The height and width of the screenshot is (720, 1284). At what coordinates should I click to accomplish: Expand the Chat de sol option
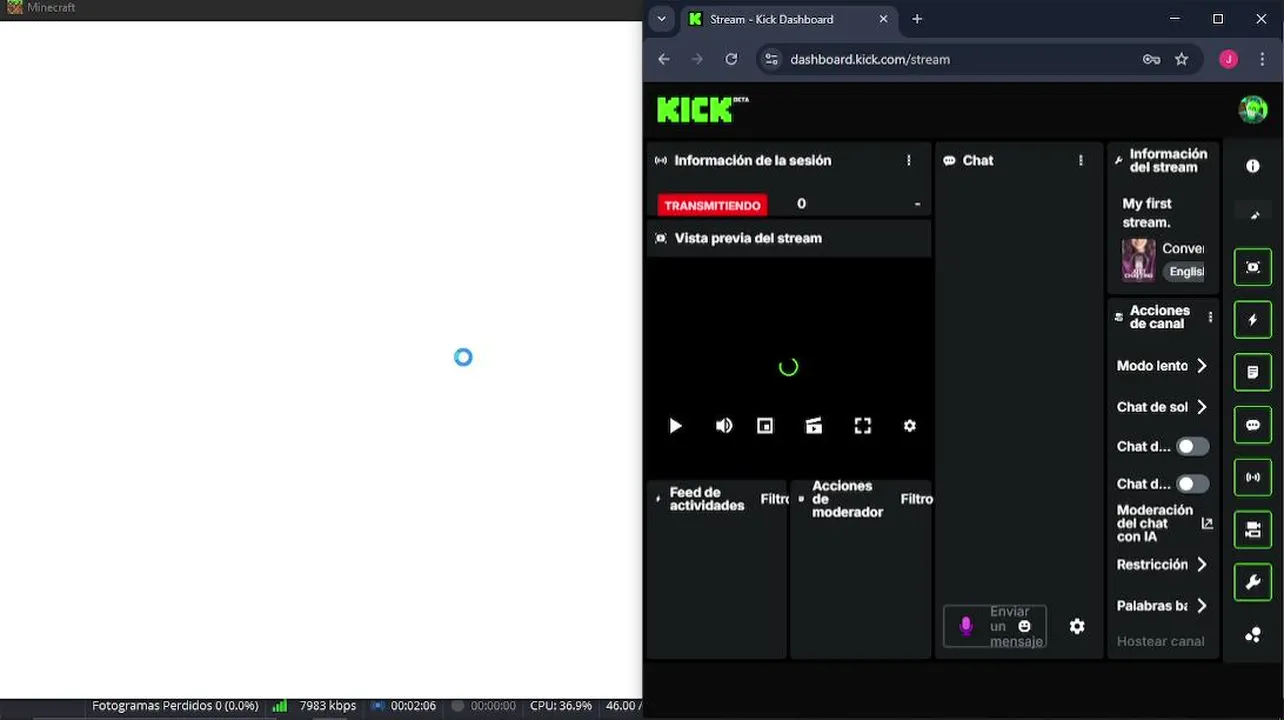tap(1162, 407)
